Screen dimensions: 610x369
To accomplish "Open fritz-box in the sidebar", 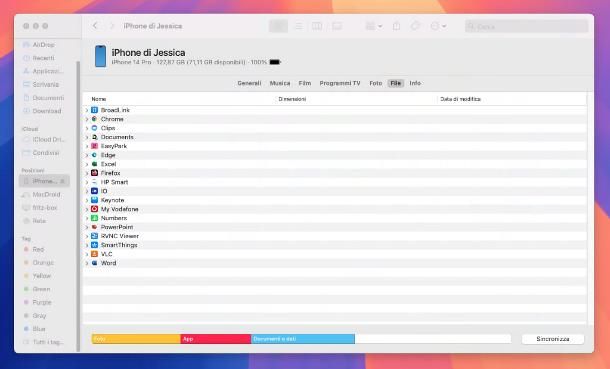I will click(x=44, y=208).
